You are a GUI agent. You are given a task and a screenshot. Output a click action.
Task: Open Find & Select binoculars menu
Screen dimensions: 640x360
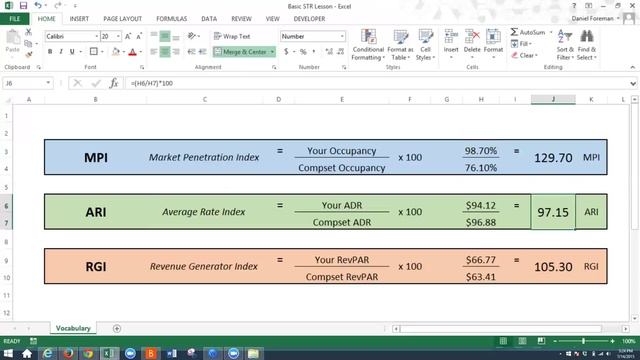pyautogui.click(x=587, y=45)
